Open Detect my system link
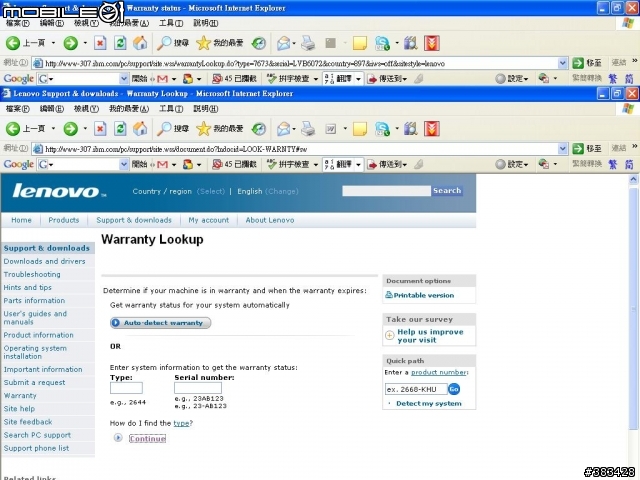Screen dimensions: 640x480 (429, 403)
